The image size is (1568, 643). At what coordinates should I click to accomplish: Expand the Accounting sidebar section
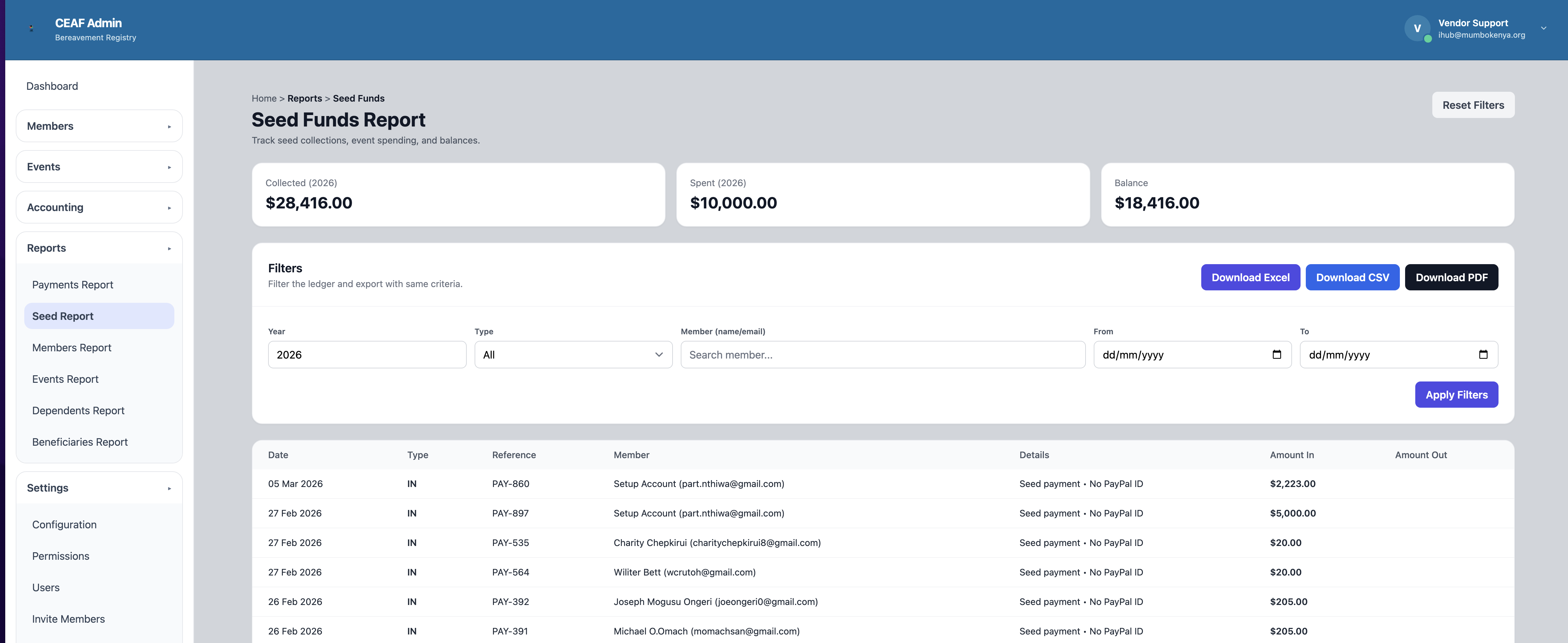click(x=99, y=208)
